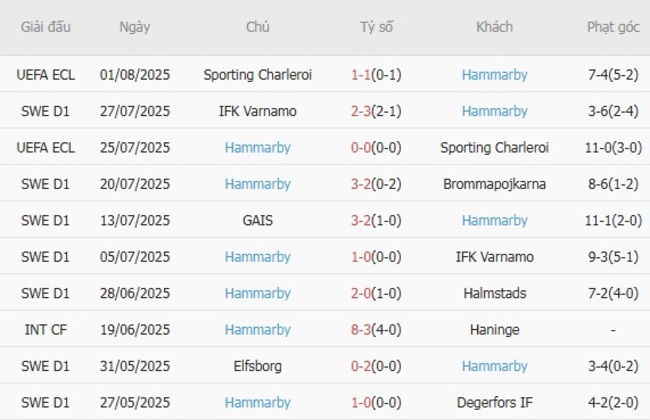This screenshot has height=420, width=650.
Task: Click the 2-3 score against IFK Varnamo
Action: pyautogui.click(x=364, y=111)
